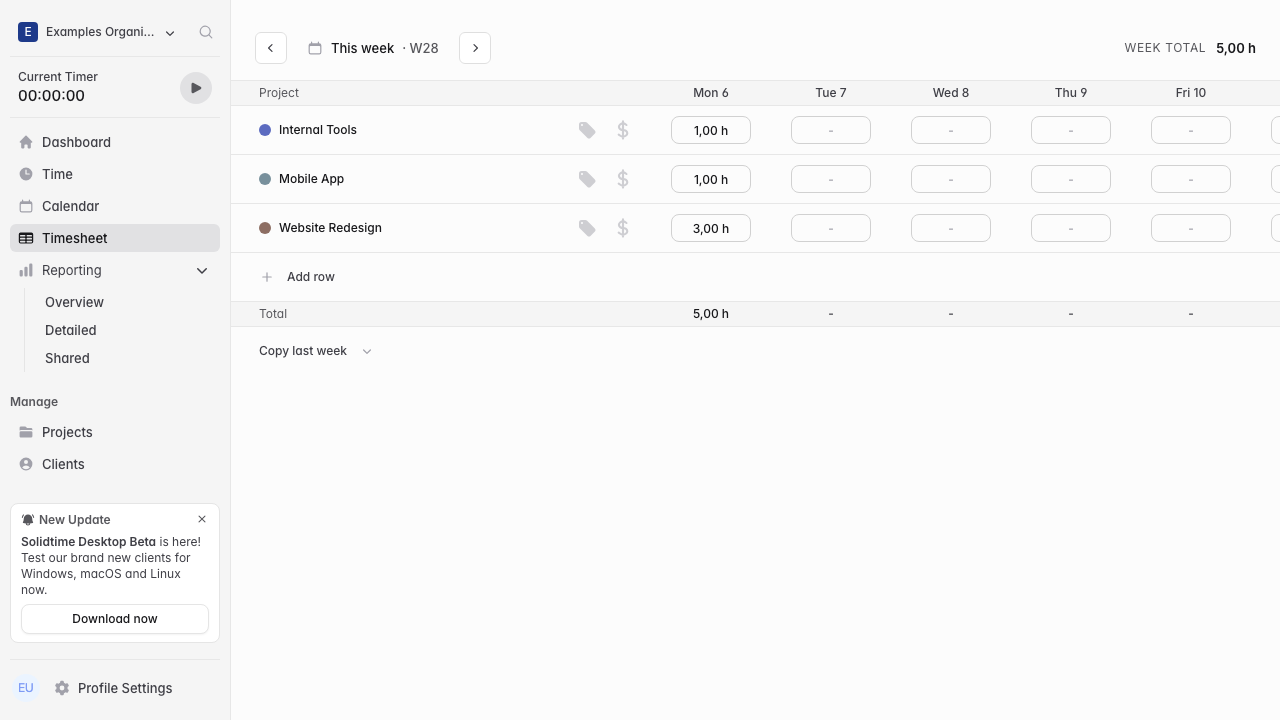The image size is (1280, 720).
Task: Toggle billable dollar icon for Internal Tools
Action: tap(623, 130)
